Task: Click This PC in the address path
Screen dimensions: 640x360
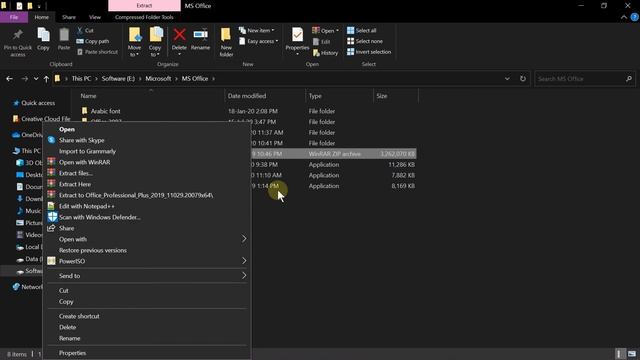Action: (x=81, y=79)
